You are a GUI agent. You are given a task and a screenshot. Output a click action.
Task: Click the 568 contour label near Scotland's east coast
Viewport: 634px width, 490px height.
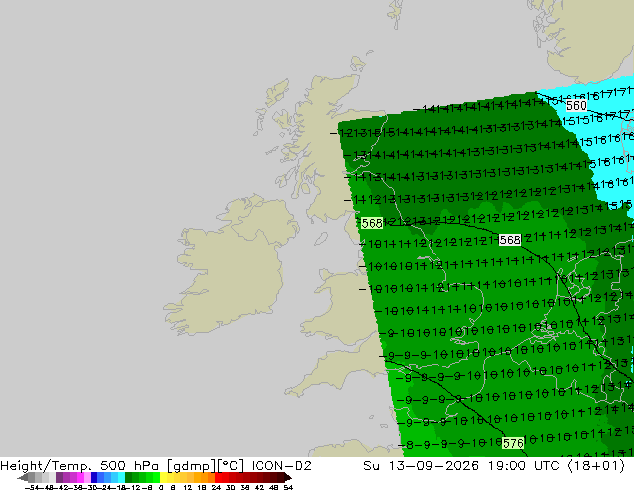372,223
